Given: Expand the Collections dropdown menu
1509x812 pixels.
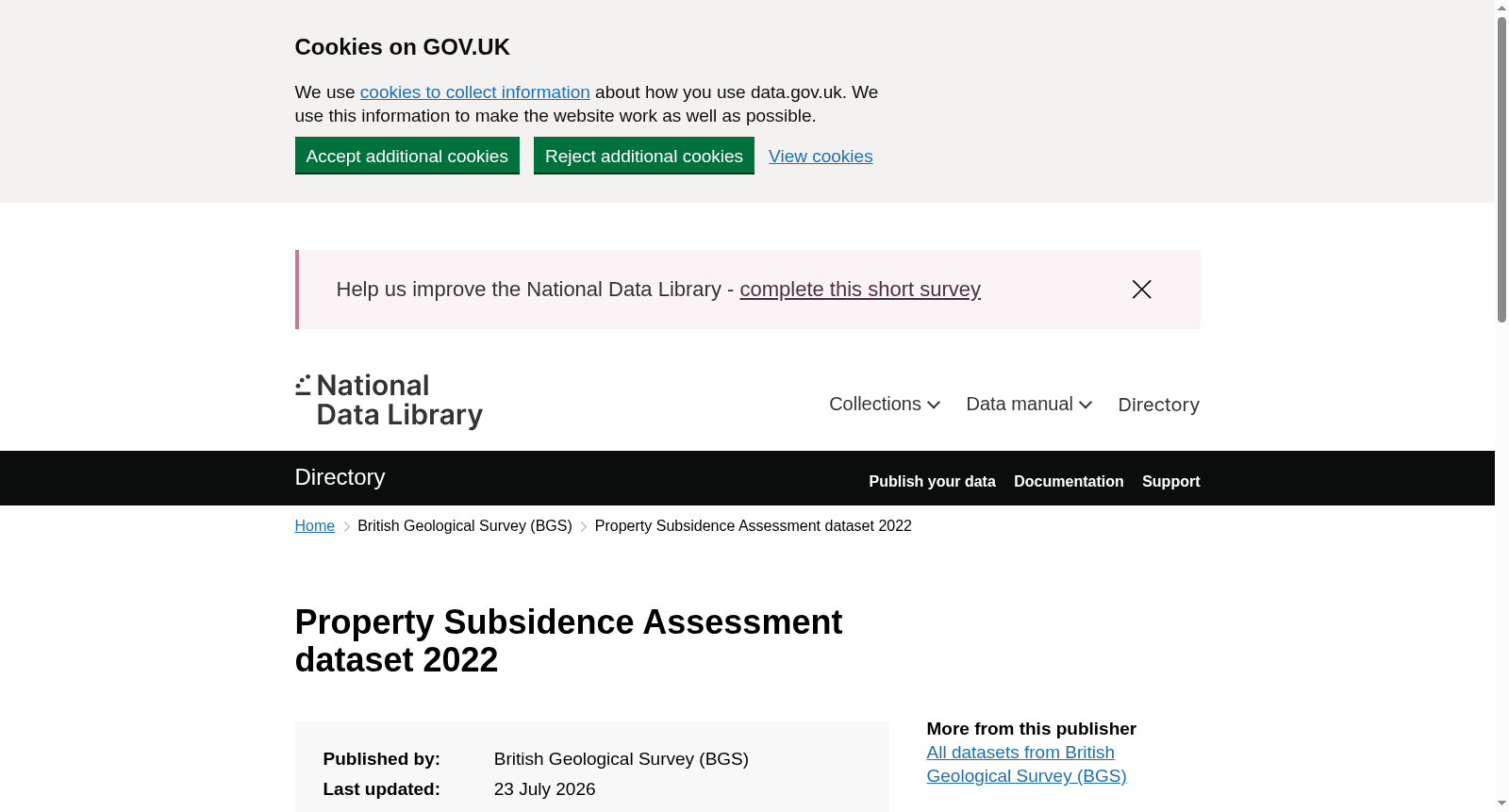Looking at the screenshot, I should pyautogui.click(x=885, y=404).
